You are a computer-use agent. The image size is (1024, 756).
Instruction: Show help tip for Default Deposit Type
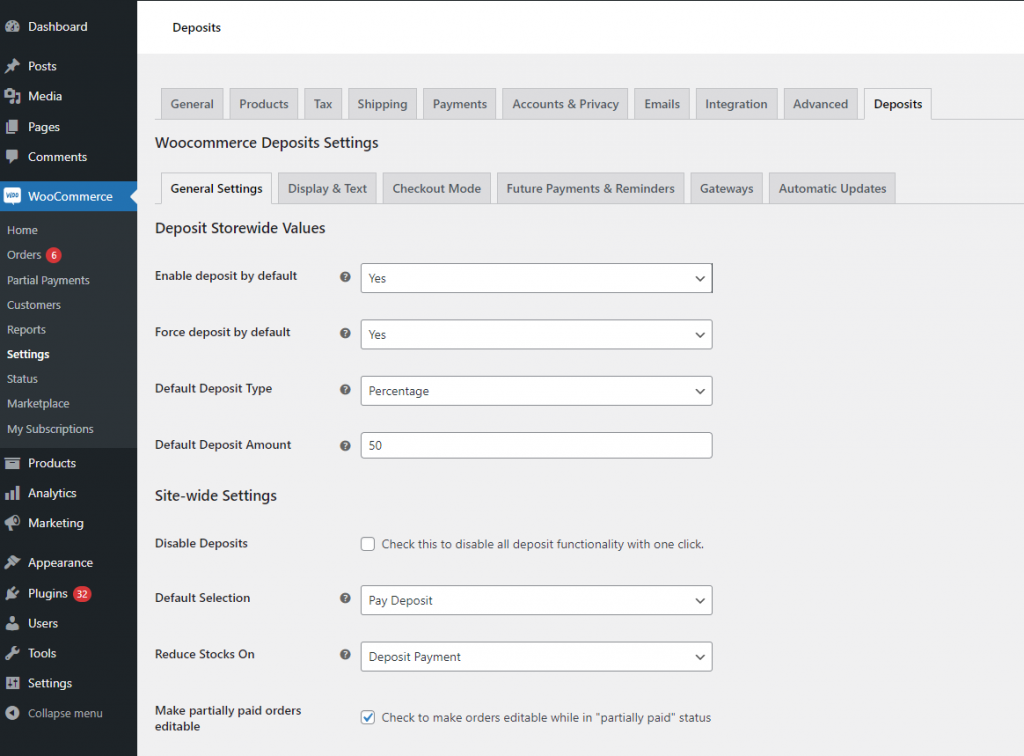(345, 390)
